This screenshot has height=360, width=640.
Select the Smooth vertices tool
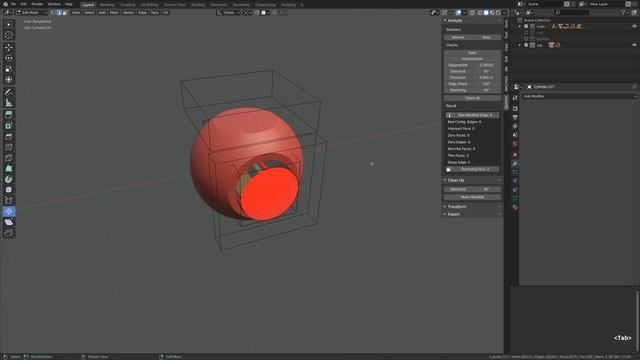pyautogui.click(x=9, y=190)
